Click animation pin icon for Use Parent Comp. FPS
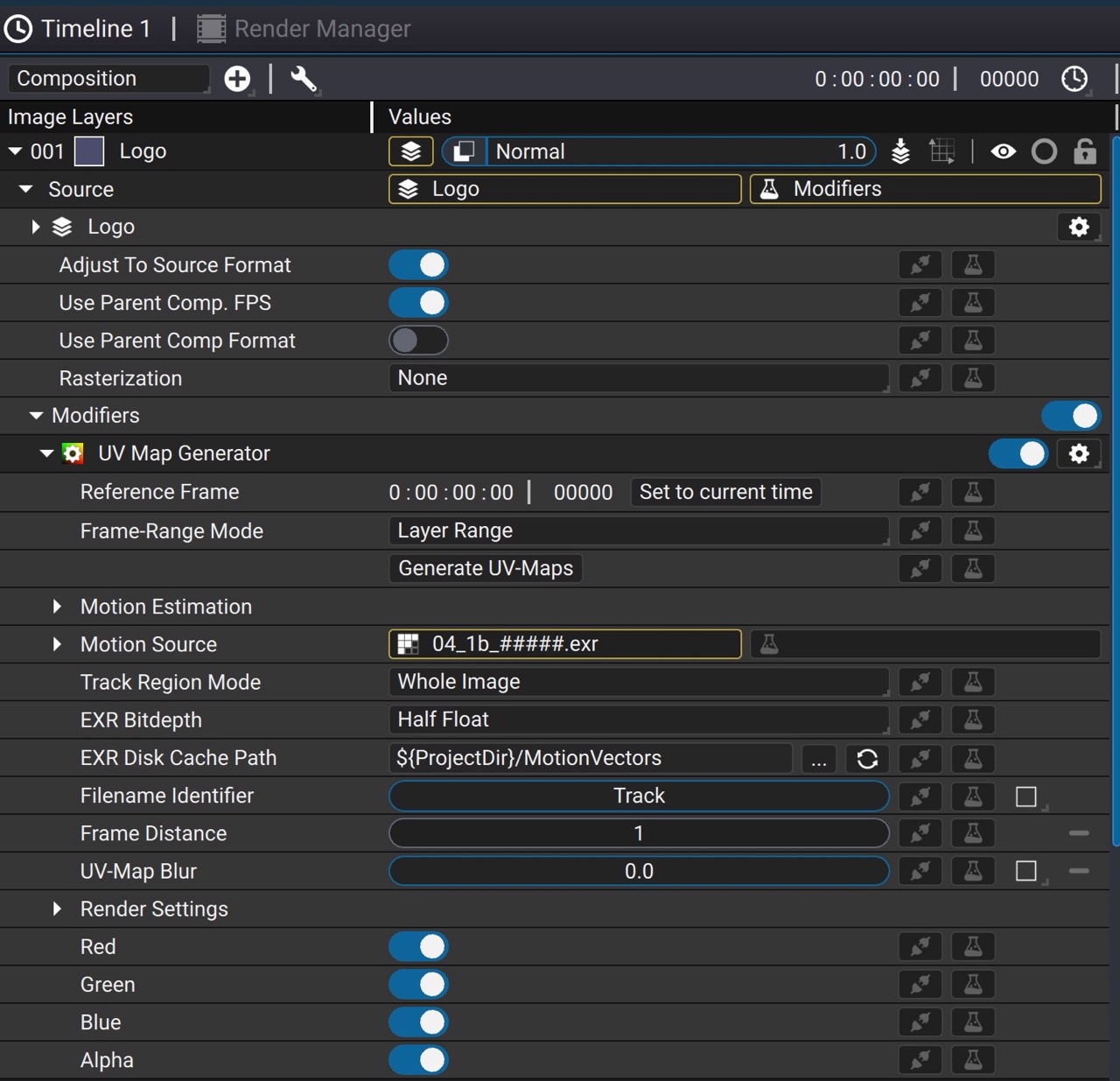Screen dimensions: 1120x1081 point(920,303)
